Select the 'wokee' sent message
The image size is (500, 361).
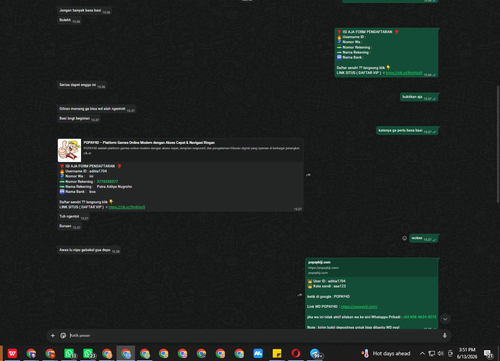point(424,238)
